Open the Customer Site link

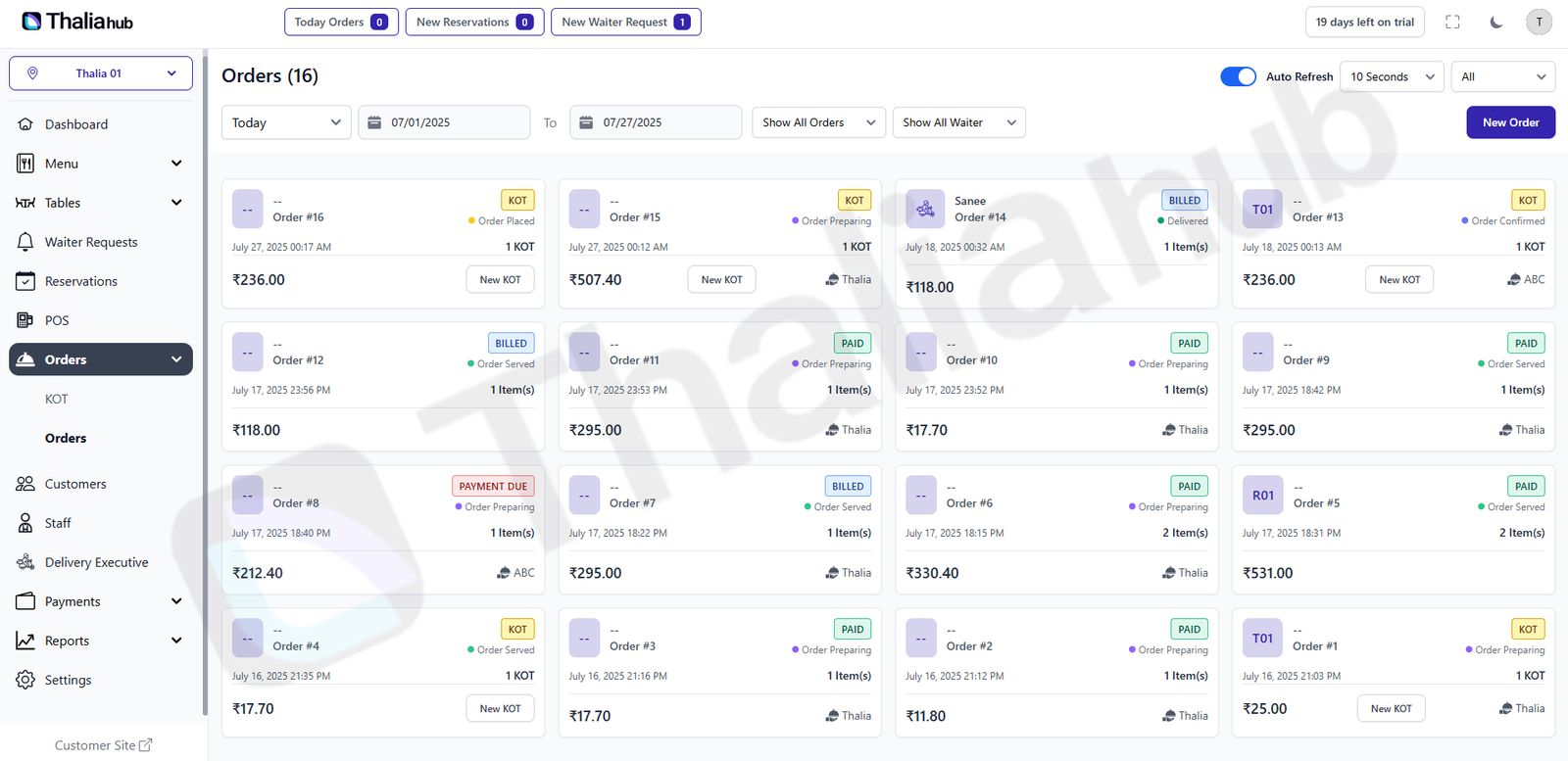pos(103,745)
